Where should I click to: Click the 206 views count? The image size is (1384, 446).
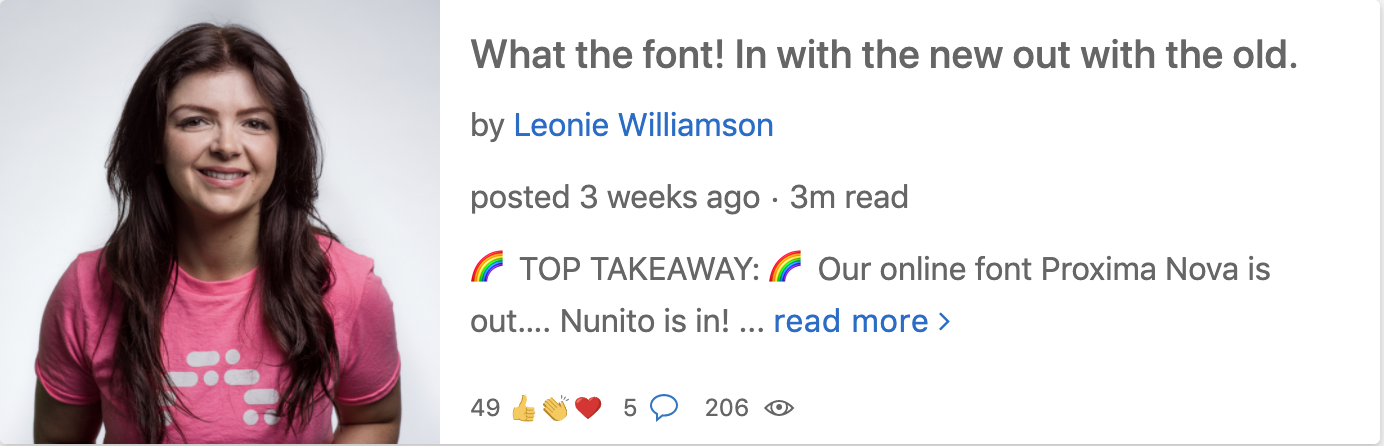[x=726, y=408]
